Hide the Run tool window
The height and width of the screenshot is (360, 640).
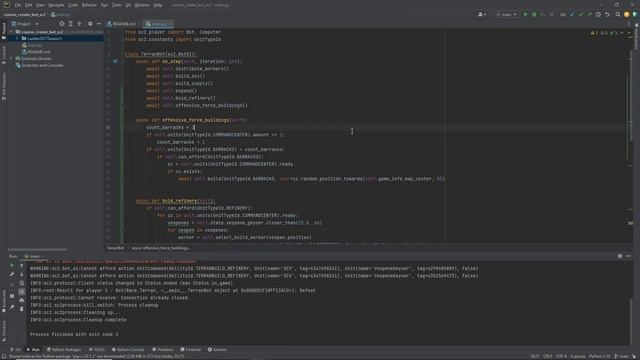pyautogui.click(x=629, y=256)
